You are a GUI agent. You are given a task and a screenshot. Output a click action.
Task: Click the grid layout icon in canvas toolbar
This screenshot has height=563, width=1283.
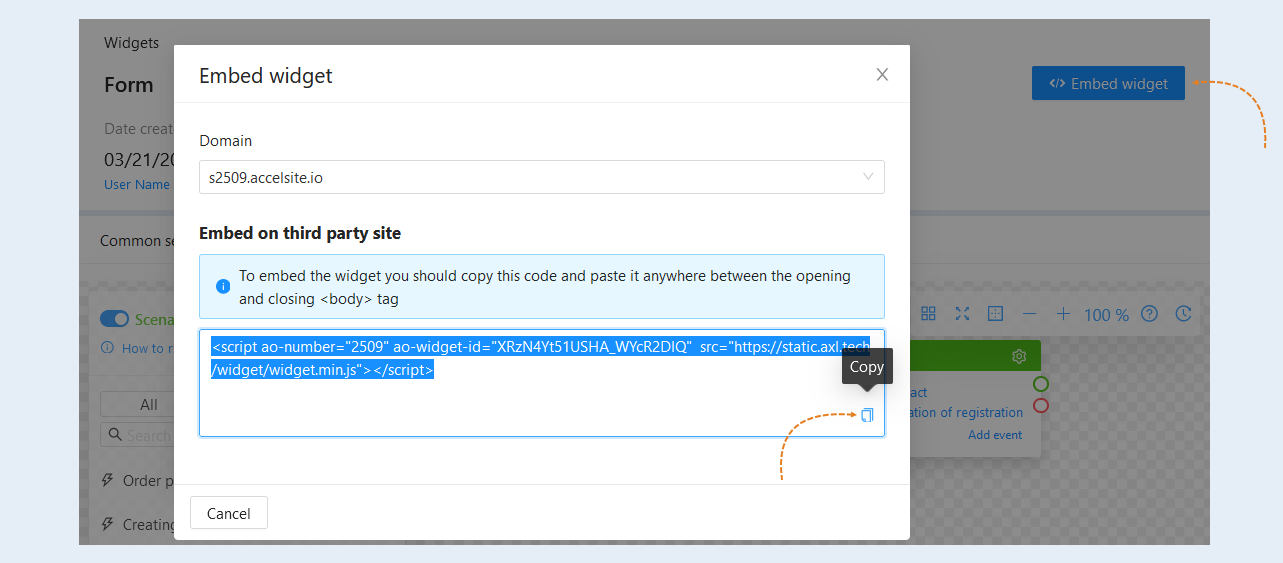pos(929,314)
